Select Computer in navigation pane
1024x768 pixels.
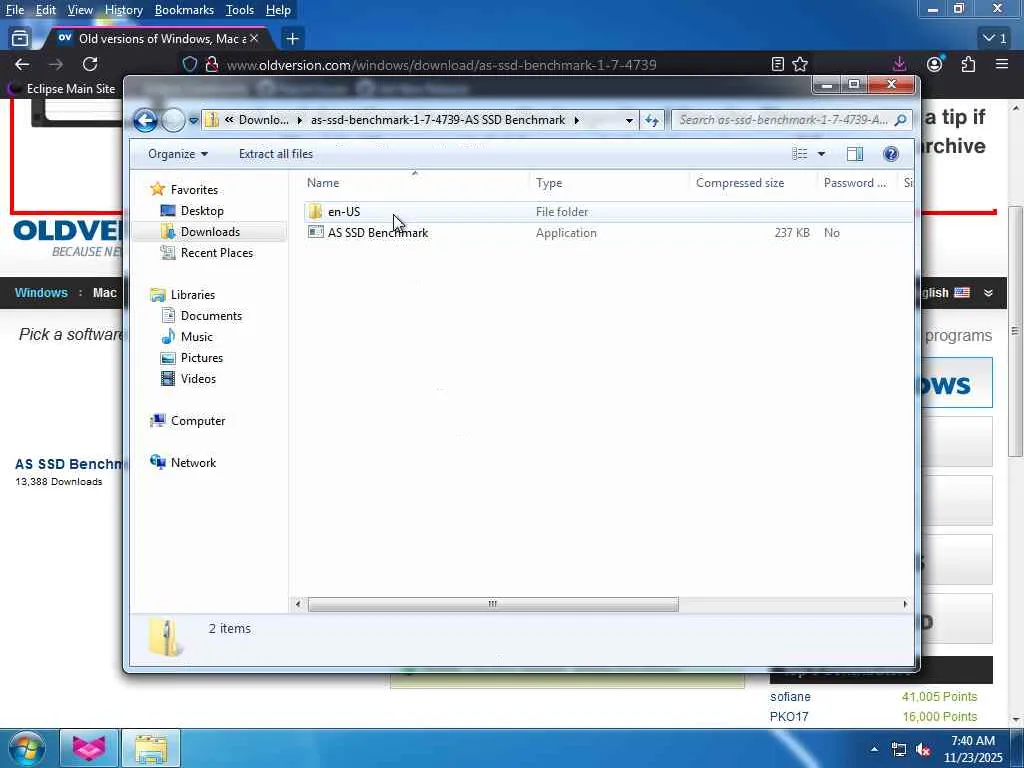198,421
